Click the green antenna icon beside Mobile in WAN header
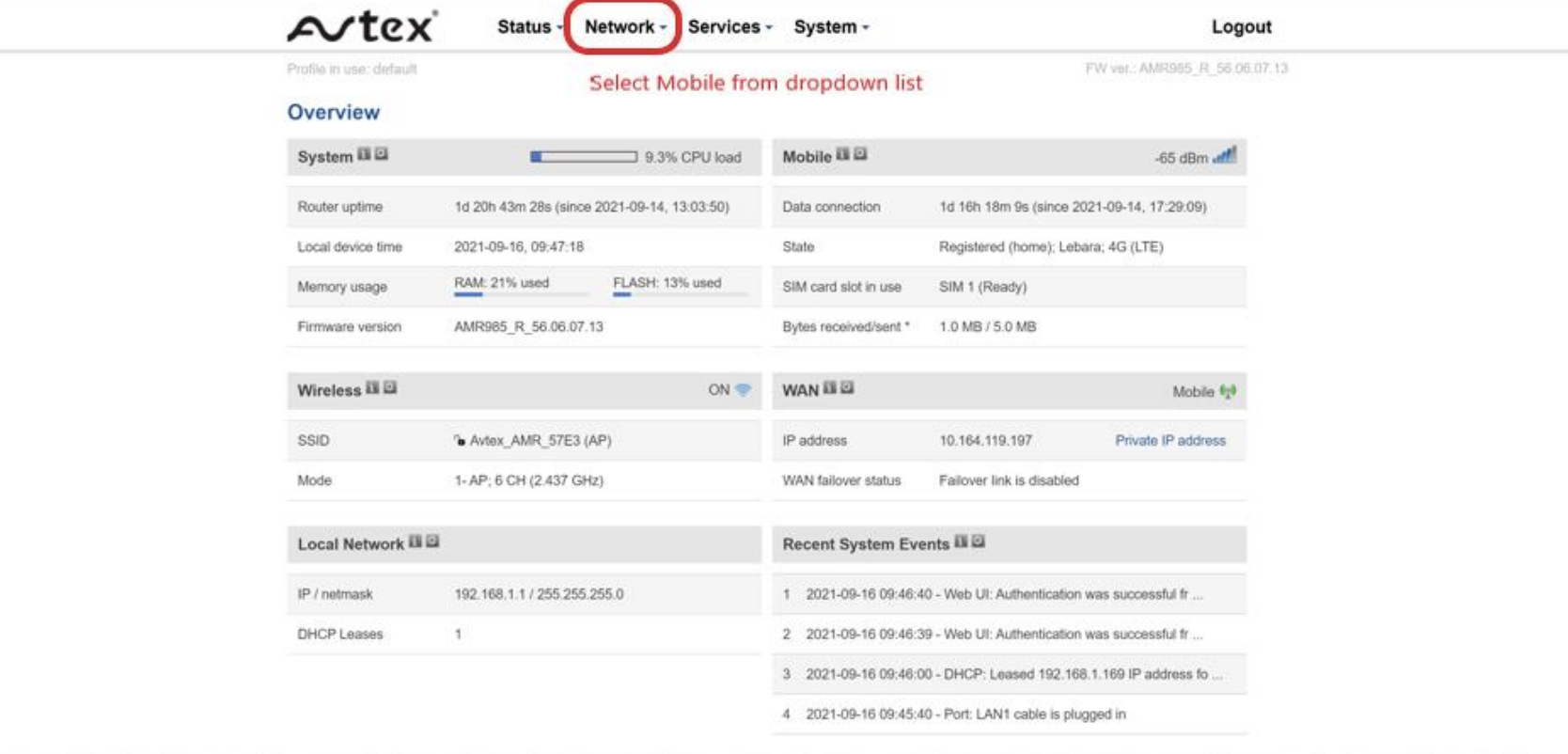The height and width of the screenshot is (754, 1568). click(1228, 391)
